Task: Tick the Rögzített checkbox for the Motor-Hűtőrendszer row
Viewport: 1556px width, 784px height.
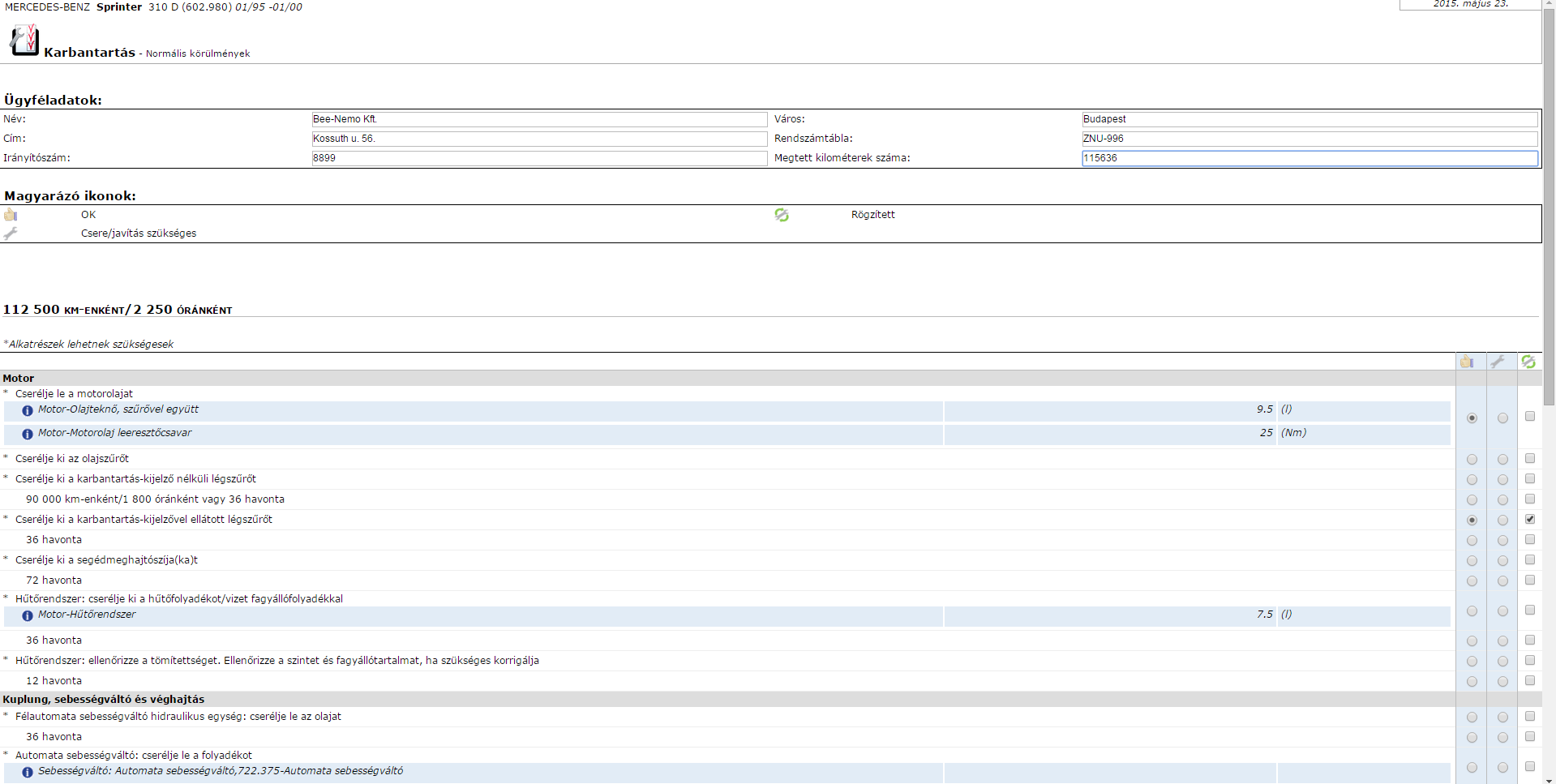Action: pyautogui.click(x=1530, y=610)
